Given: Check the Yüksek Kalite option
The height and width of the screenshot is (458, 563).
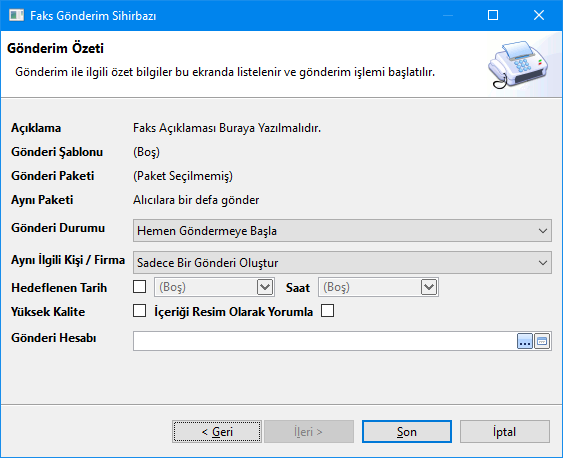Looking at the screenshot, I should point(139,311).
